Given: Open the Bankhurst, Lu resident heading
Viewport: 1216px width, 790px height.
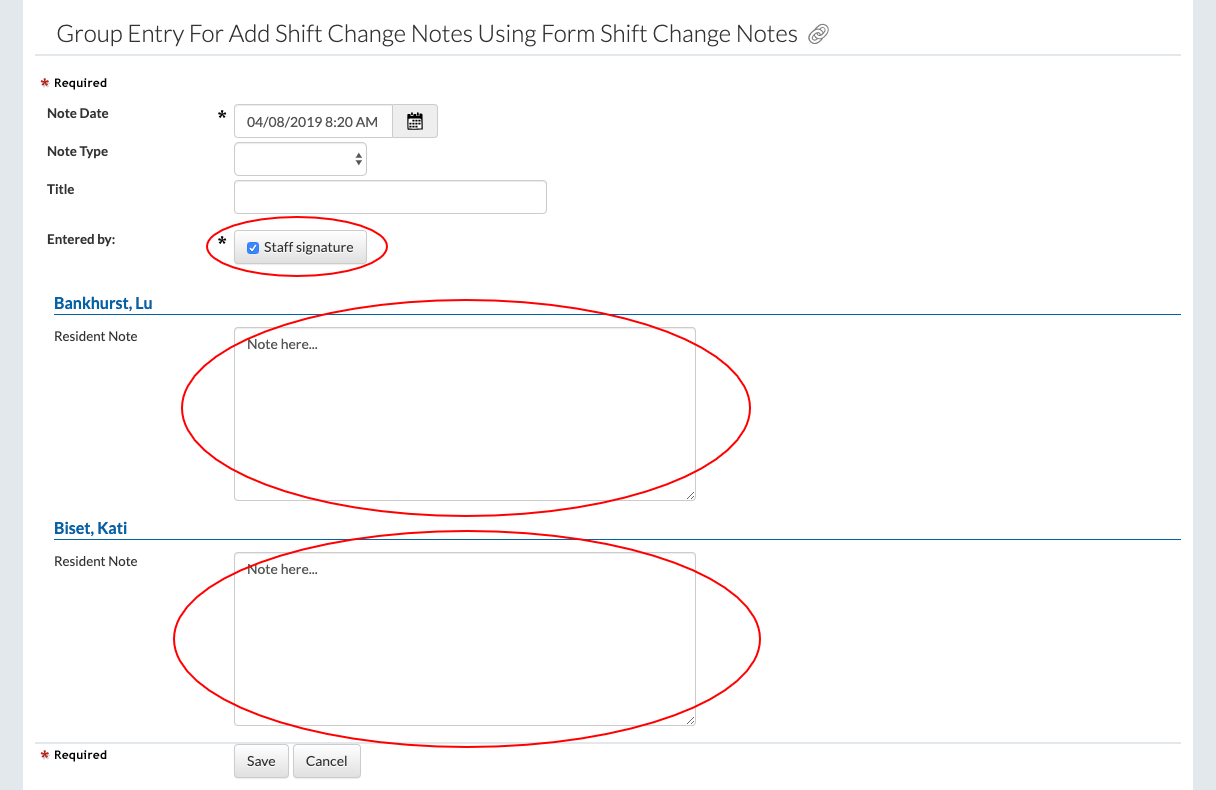Looking at the screenshot, I should click(103, 303).
